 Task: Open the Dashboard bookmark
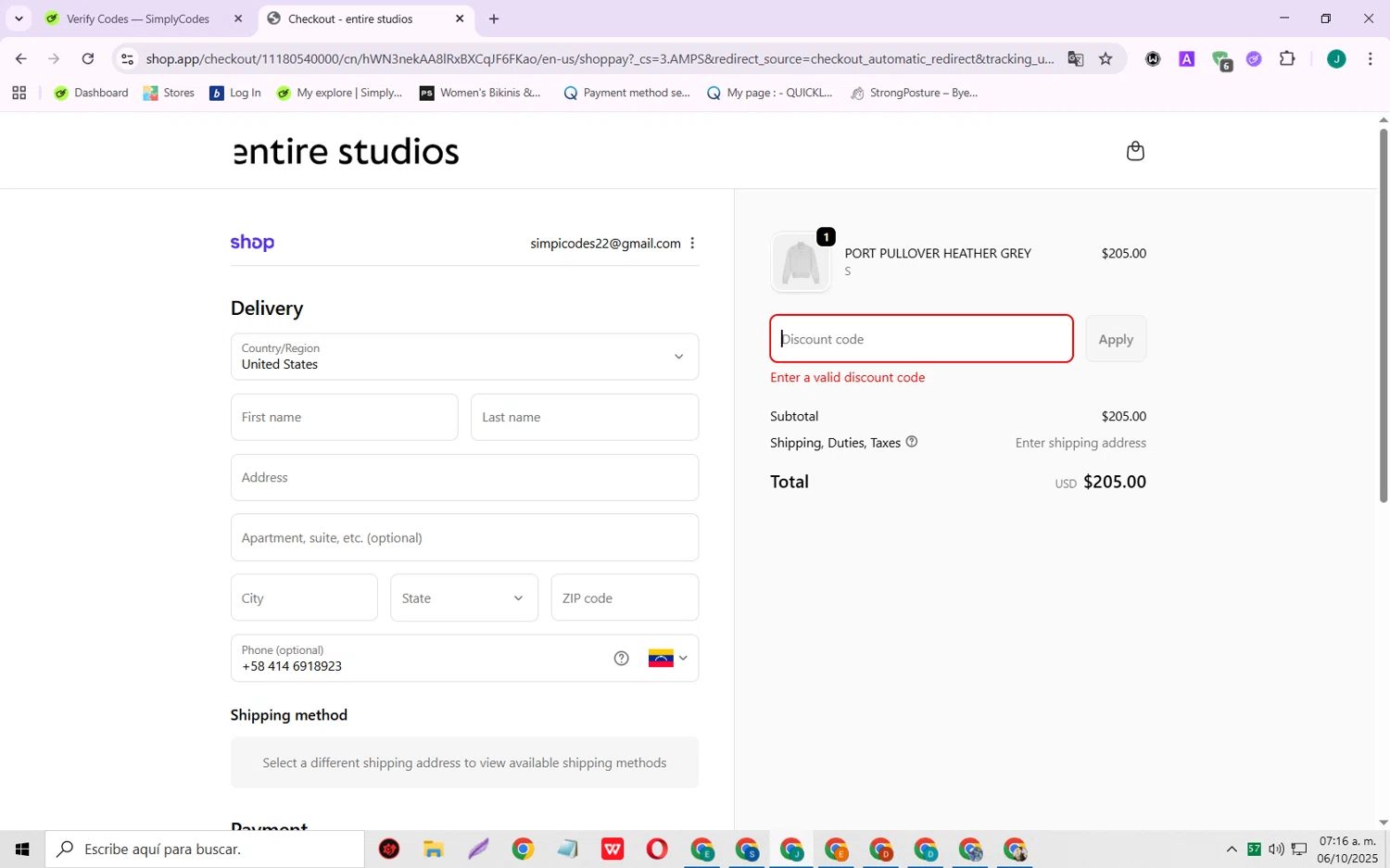pyautogui.click(x=92, y=93)
